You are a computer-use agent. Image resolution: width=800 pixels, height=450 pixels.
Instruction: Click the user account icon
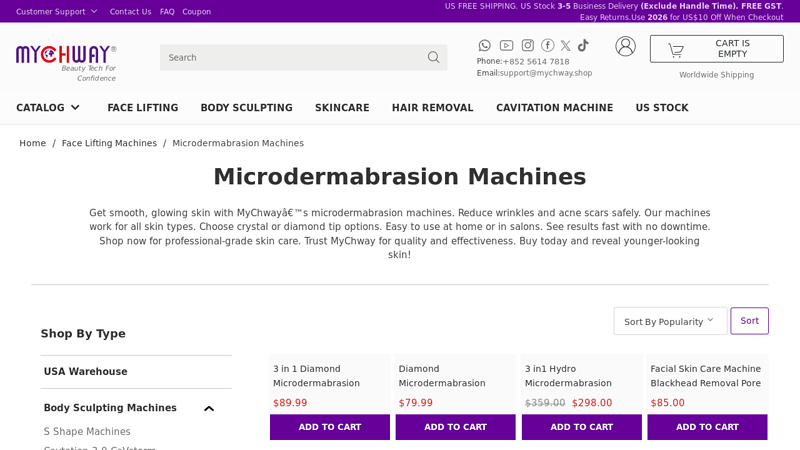(626, 46)
